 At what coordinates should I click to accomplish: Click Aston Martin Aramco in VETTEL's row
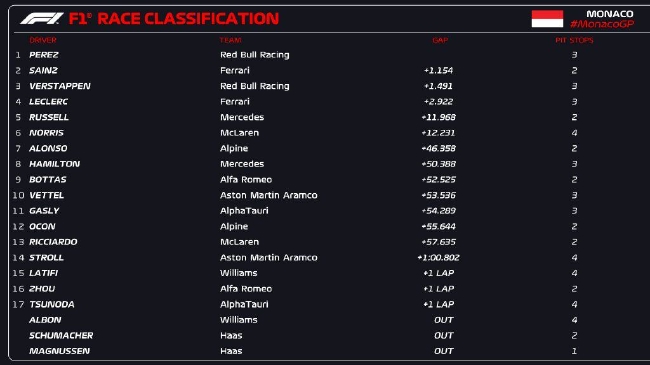[x=269, y=195]
